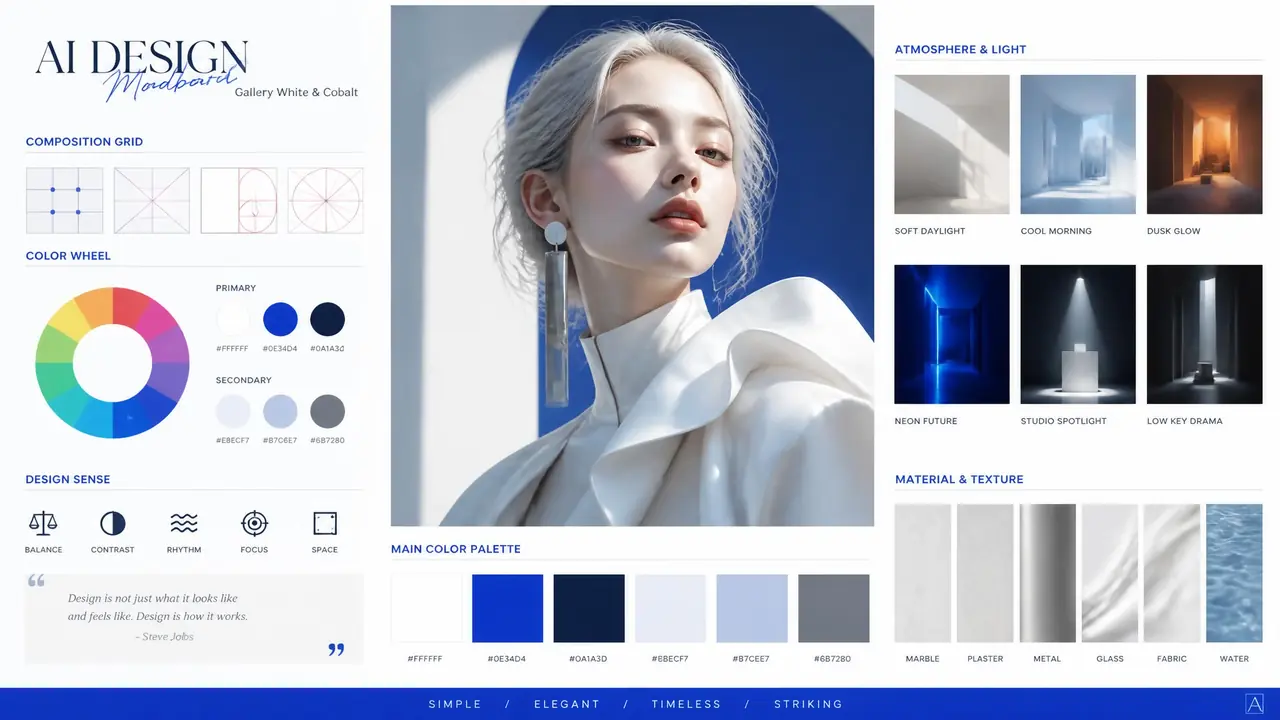Select the Focus target icon
The width and height of the screenshot is (1280, 720).
(x=255, y=523)
